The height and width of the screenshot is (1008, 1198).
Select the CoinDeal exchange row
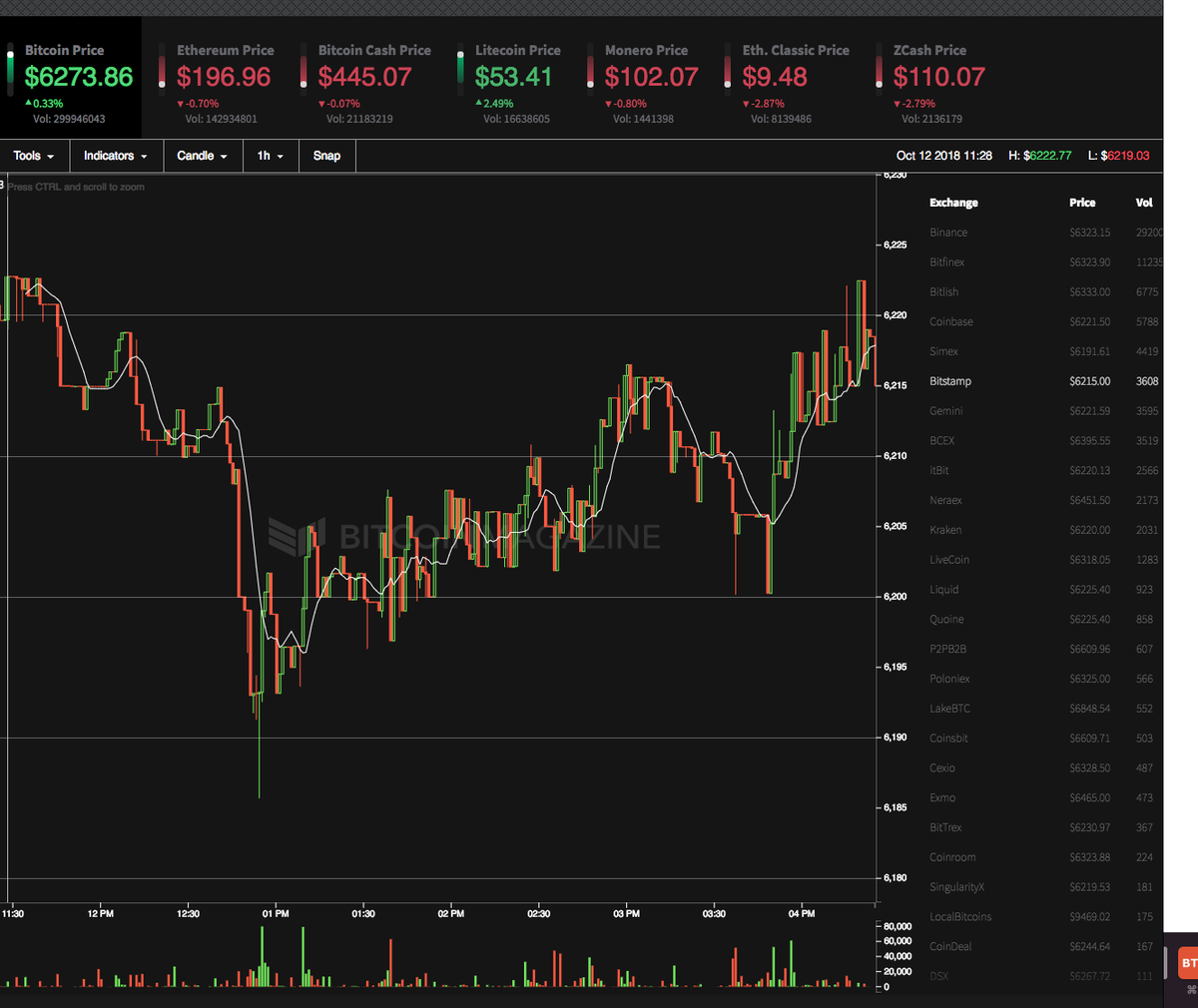tap(1045, 946)
